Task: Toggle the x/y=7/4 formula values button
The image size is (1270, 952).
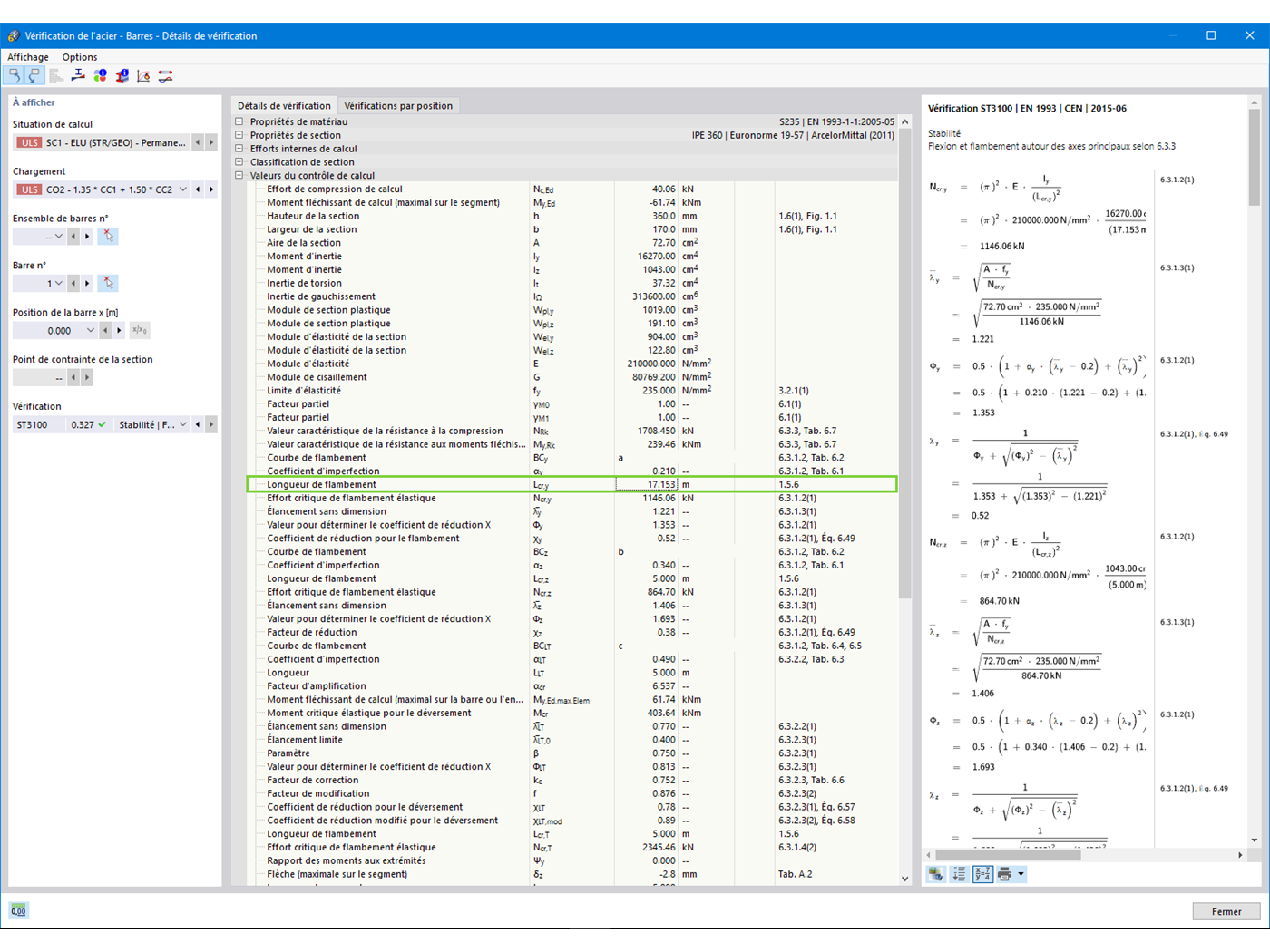Action: [x=982, y=875]
